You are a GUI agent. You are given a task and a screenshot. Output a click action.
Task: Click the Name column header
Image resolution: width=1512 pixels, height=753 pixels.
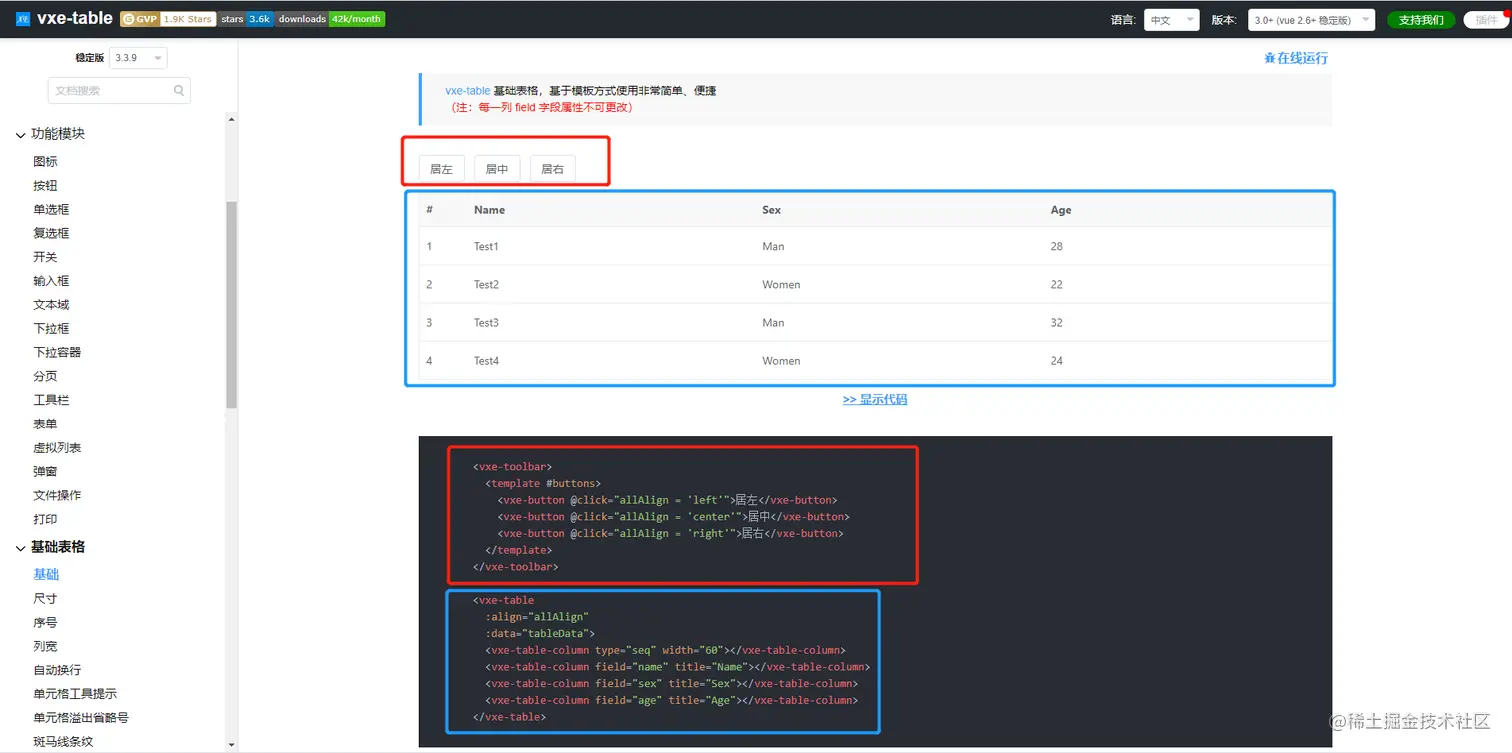click(x=489, y=210)
